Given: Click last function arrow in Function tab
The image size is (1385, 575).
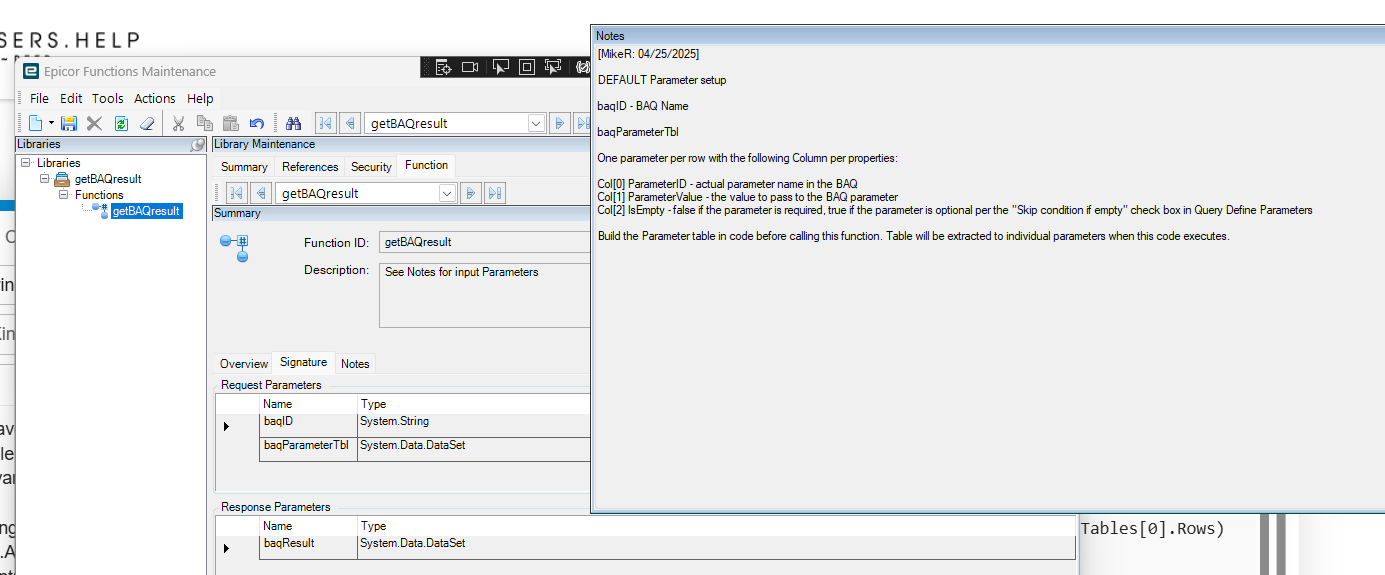Looking at the screenshot, I should click(494, 193).
